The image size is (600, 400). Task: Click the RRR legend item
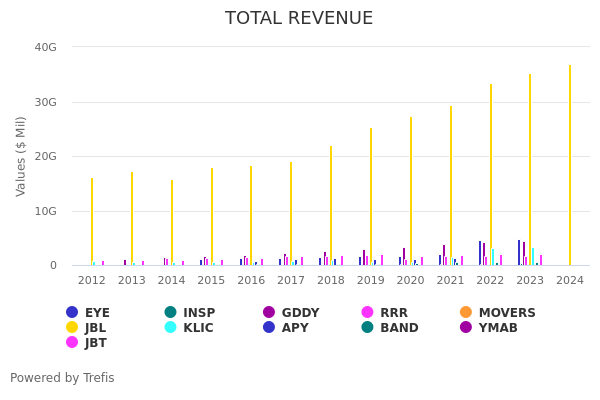(x=384, y=313)
